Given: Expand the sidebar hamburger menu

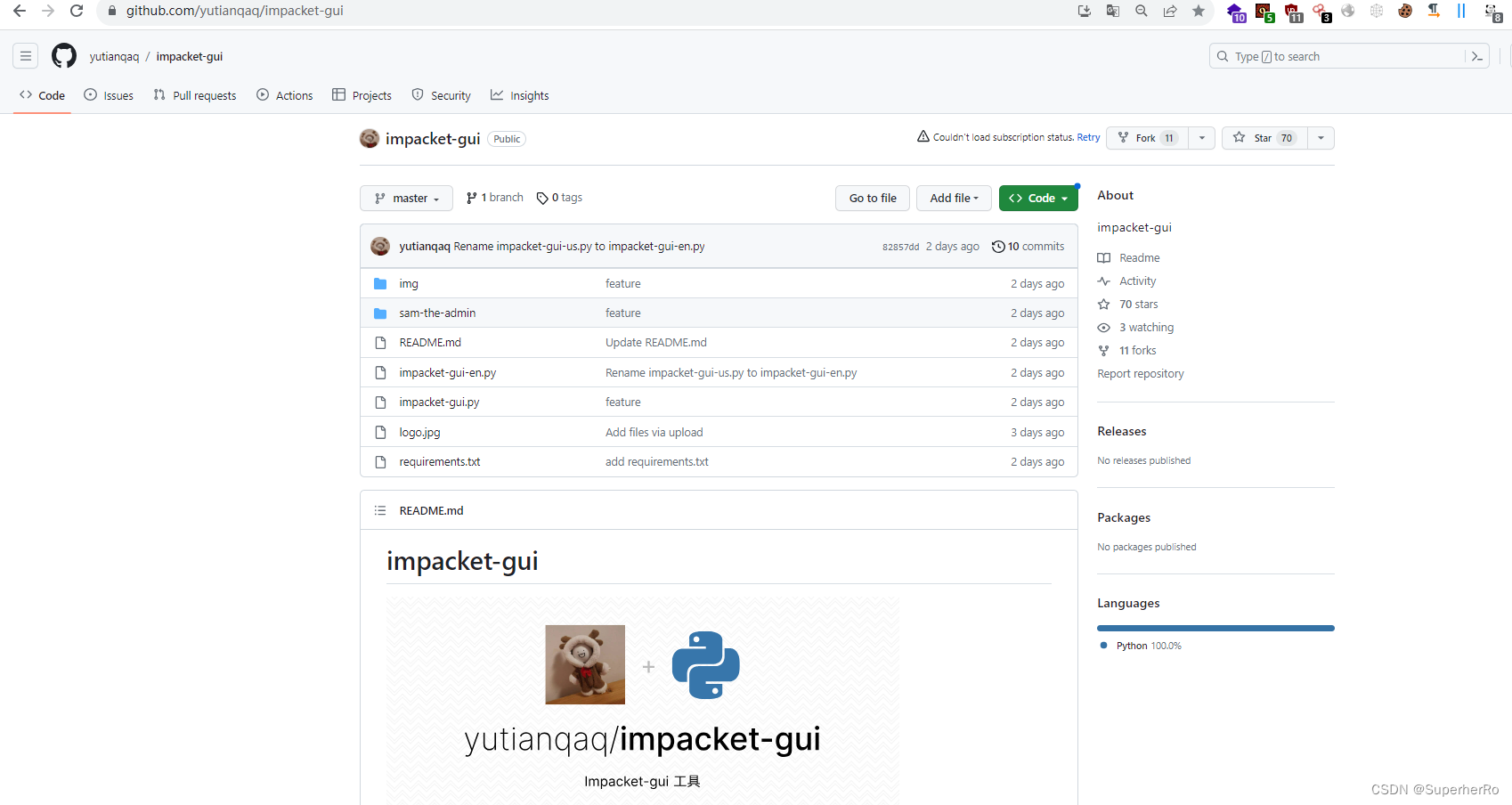Looking at the screenshot, I should point(25,55).
